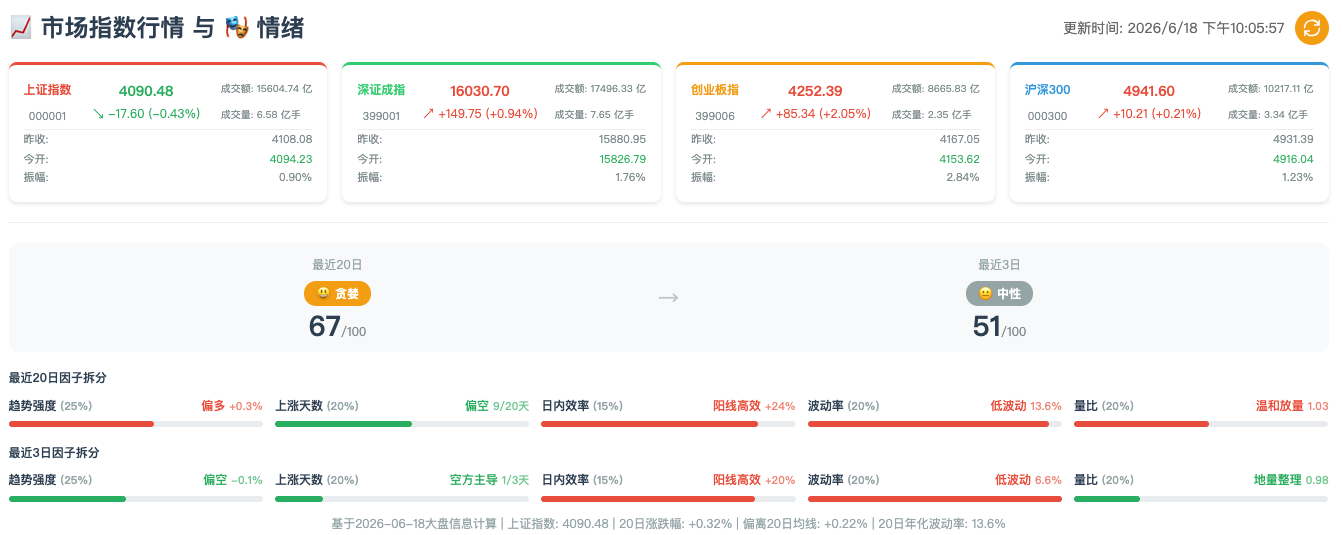Open the 沪深300 index card title
Screen dimensions: 1342x535
(x=1047, y=90)
